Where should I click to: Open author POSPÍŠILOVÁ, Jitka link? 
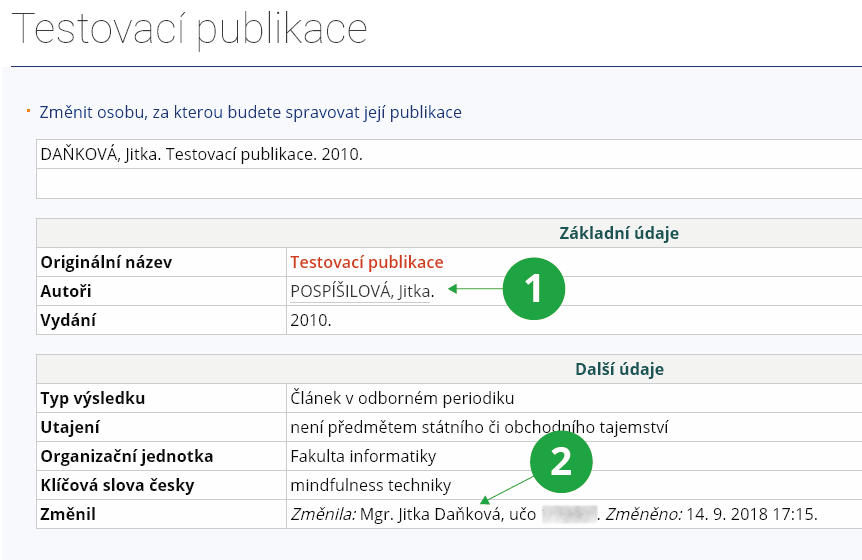361,292
